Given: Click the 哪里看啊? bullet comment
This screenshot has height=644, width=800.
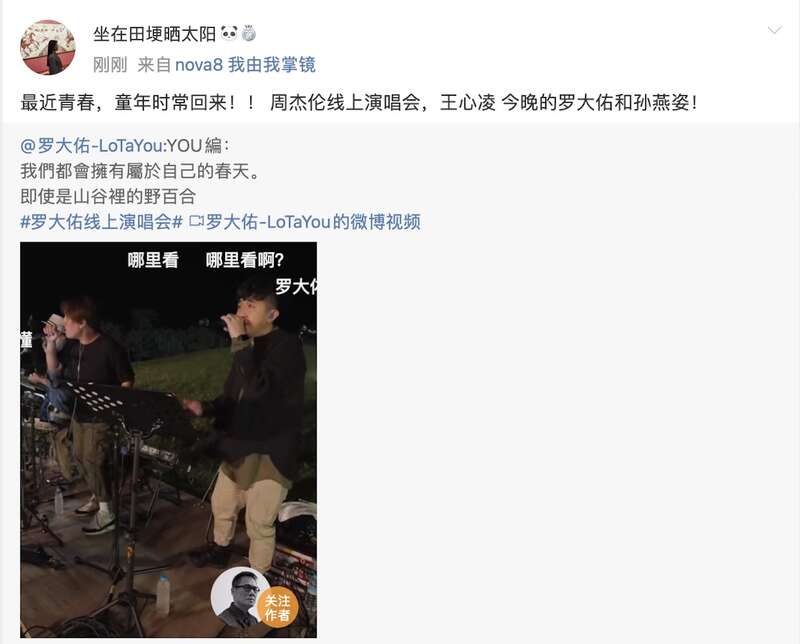Looking at the screenshot, I should coord(245,261).
